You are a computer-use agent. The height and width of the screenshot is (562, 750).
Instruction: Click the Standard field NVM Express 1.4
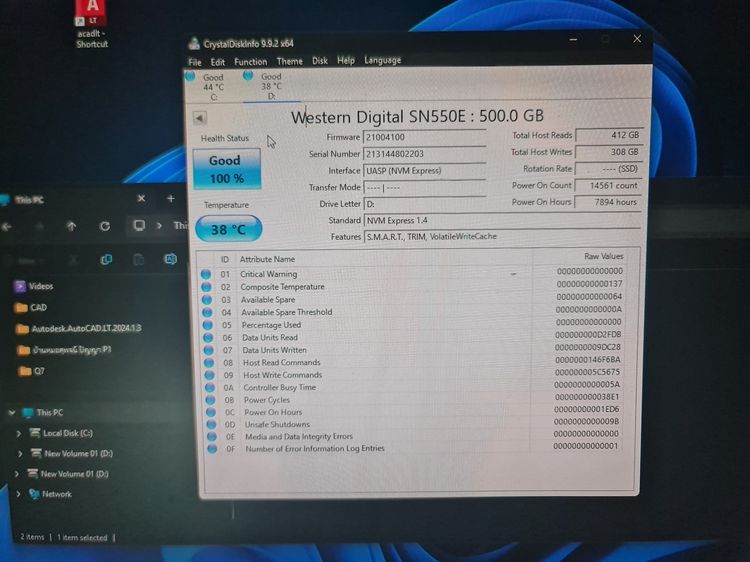502,220
